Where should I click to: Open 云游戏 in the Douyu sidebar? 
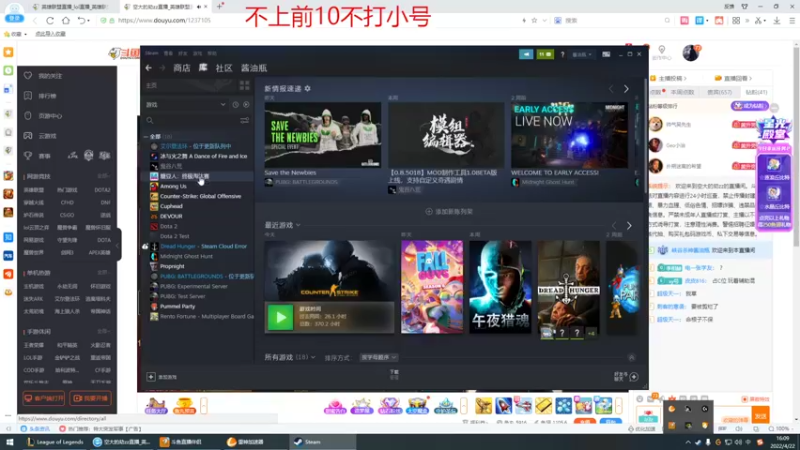tap(47, 136)
